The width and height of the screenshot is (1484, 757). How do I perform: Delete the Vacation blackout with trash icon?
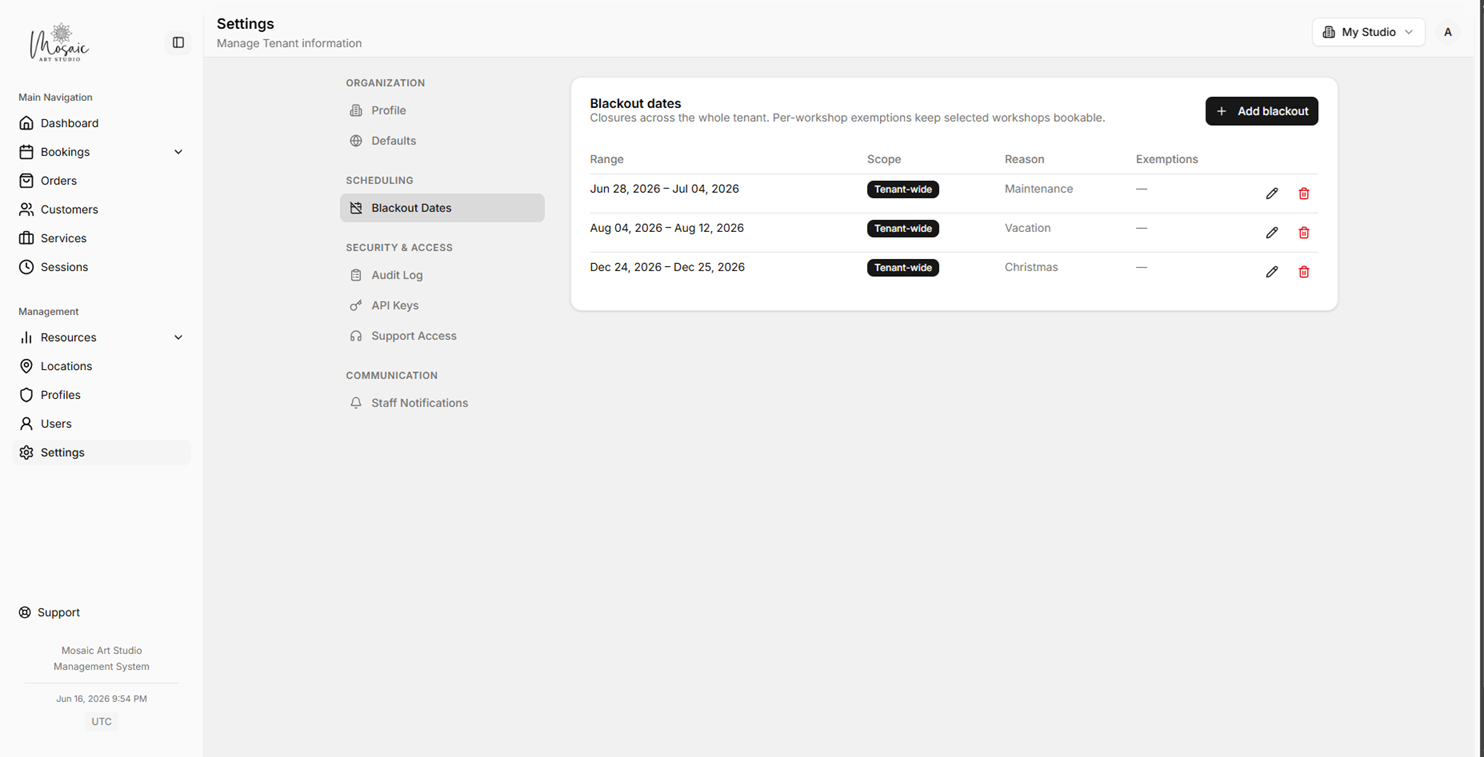coord(1304,232)
